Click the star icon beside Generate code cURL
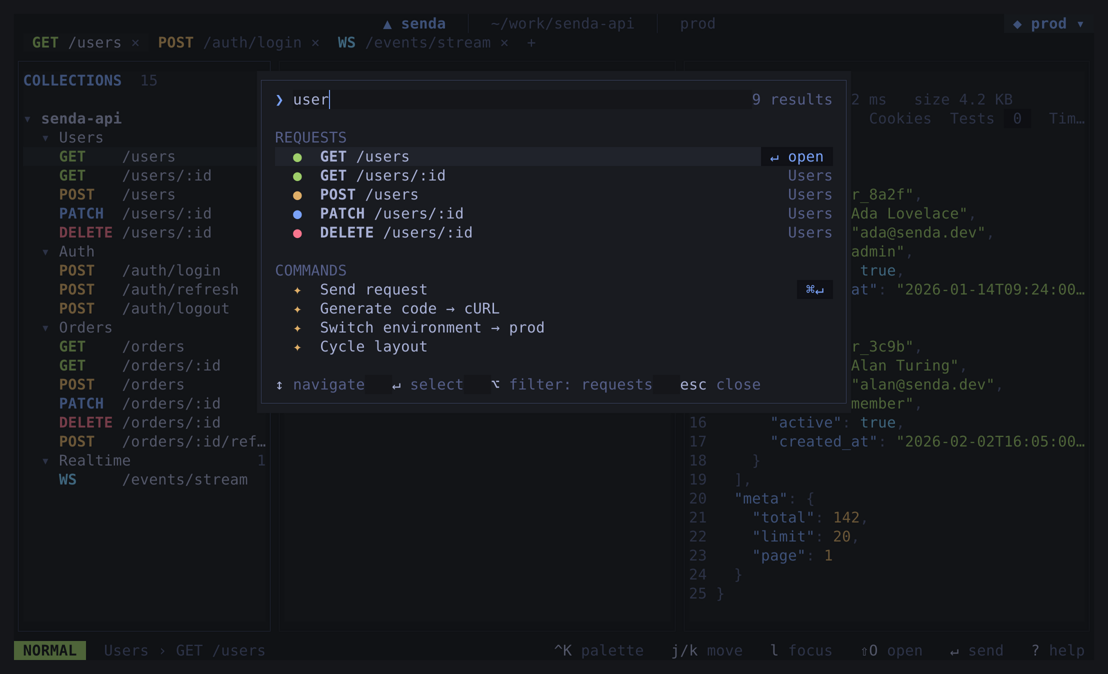The height and width of the screenshot is (674, 1108). [x=297, y=309]
